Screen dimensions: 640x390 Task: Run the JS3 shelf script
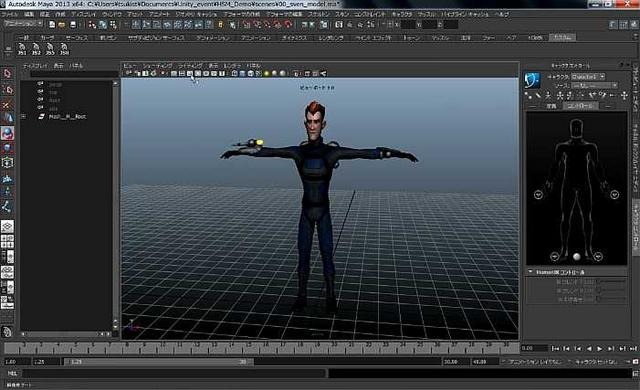point(50,49)
